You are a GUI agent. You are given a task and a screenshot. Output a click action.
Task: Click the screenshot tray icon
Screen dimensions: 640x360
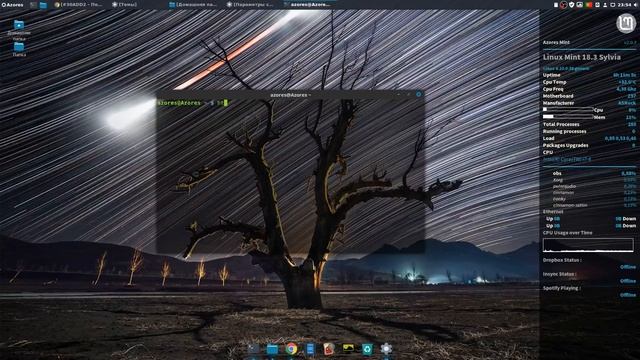coord(580,5)
